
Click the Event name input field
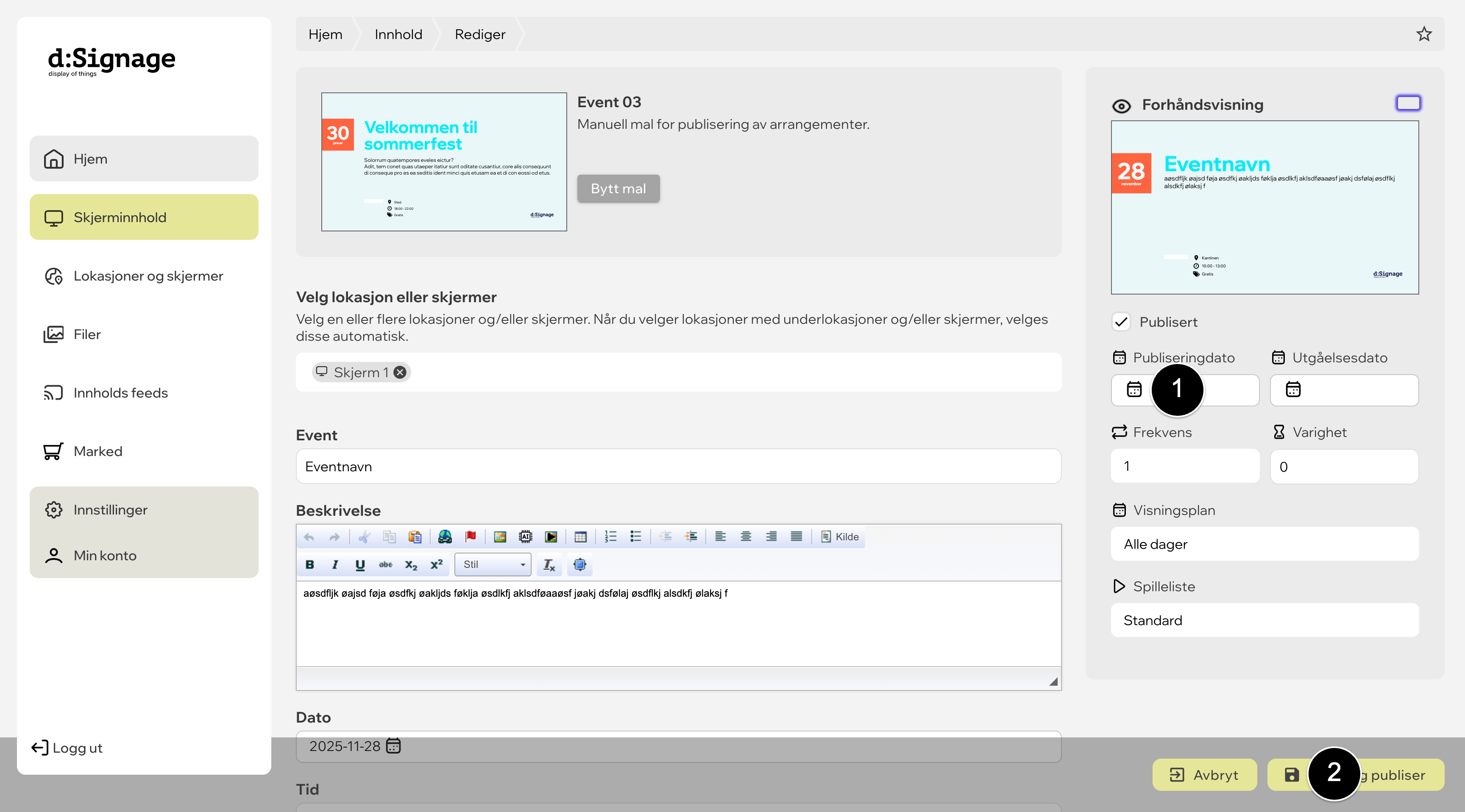[679, 467]
